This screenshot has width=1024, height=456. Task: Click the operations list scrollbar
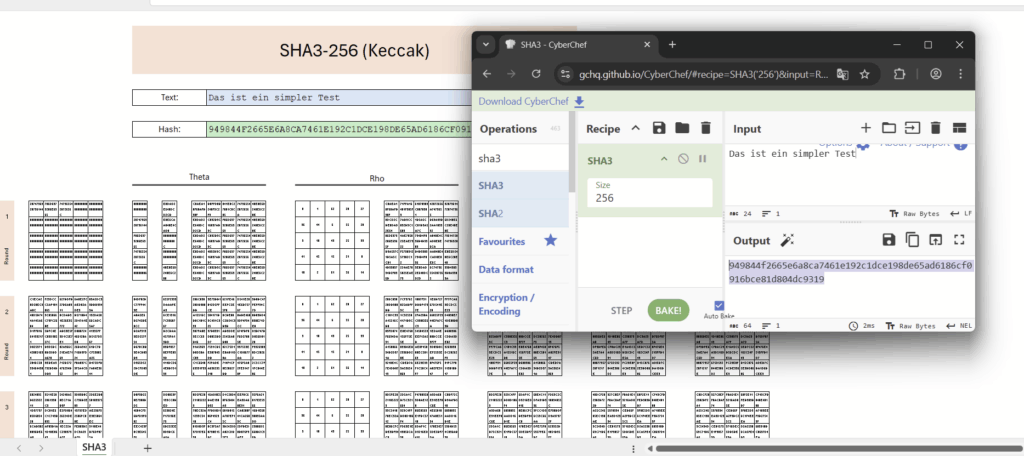(573, 152)
